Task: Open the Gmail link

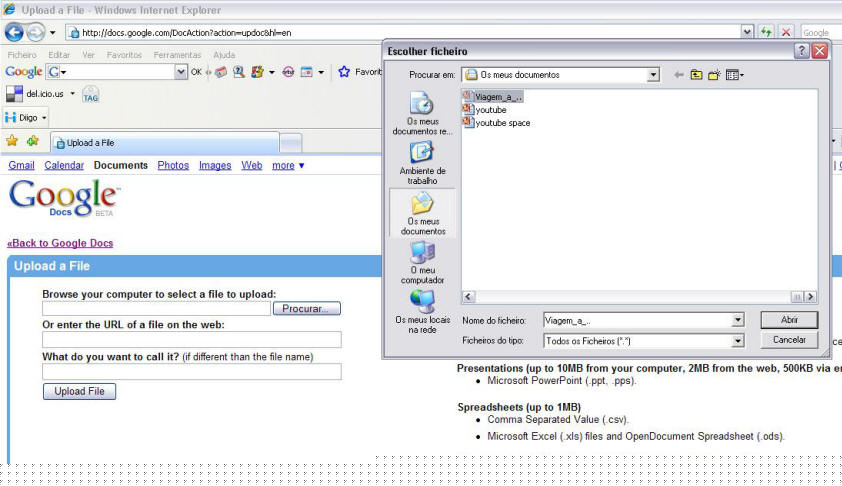Action: click(21, 165)
